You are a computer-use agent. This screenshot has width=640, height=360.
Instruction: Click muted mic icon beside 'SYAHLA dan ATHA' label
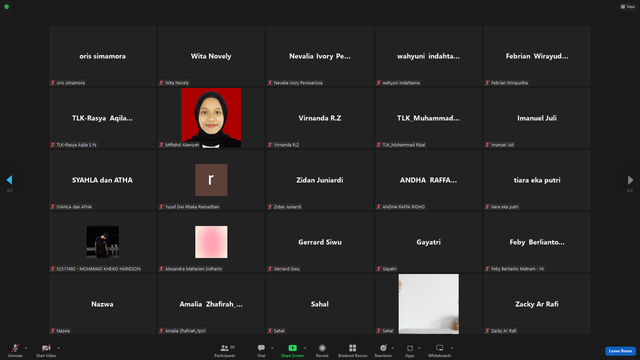tap(53, 207)
